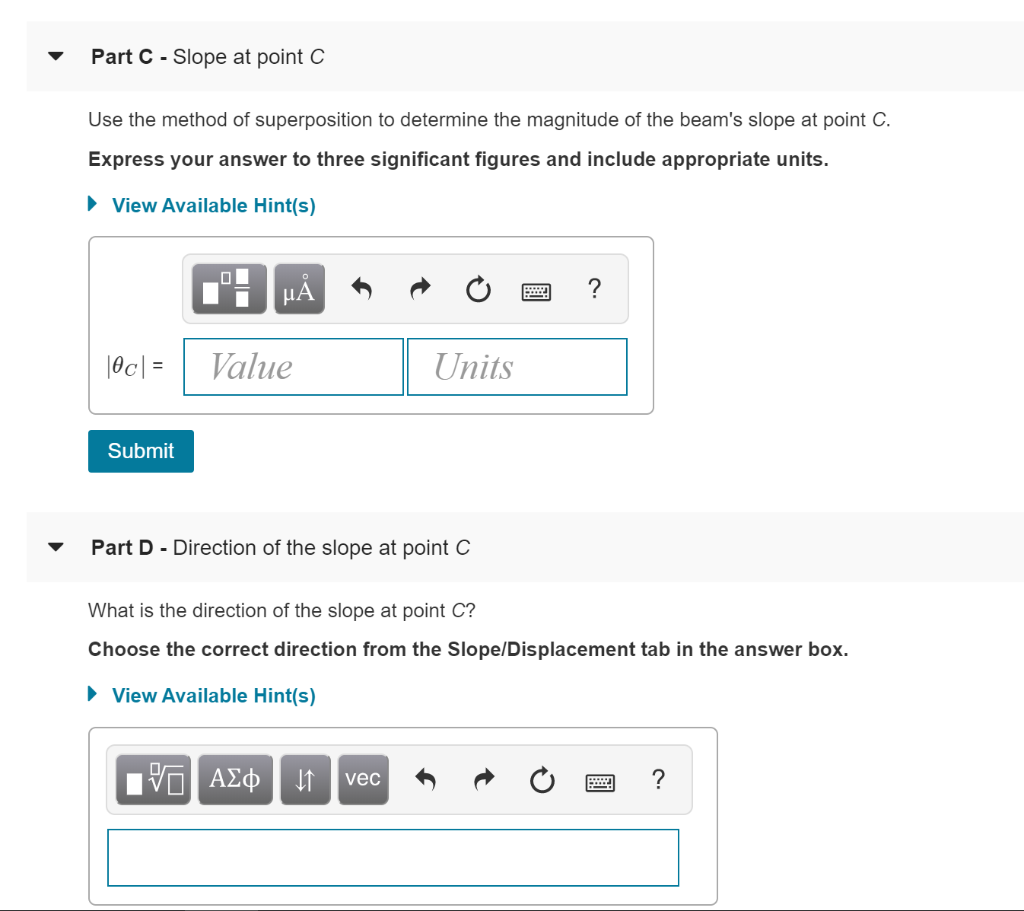Open the equation template palette in Part C
This screenshot has height=911, width=1024.
click(228, 289)
